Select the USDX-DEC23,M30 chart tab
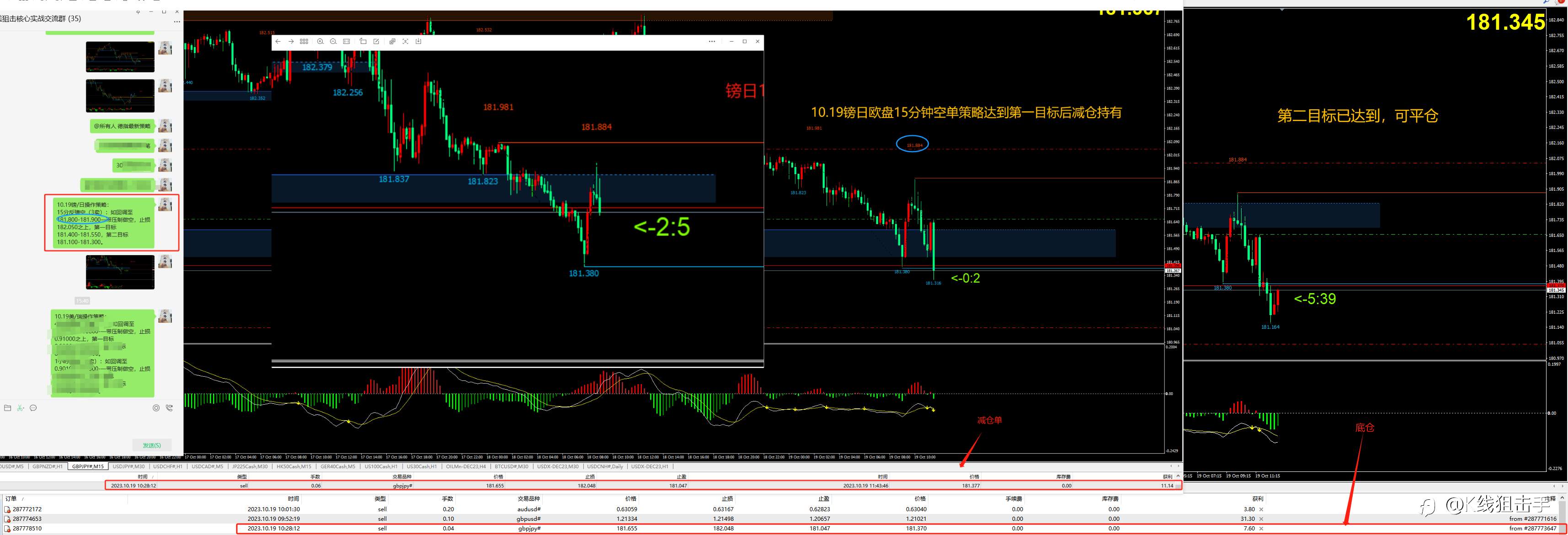 558,467
